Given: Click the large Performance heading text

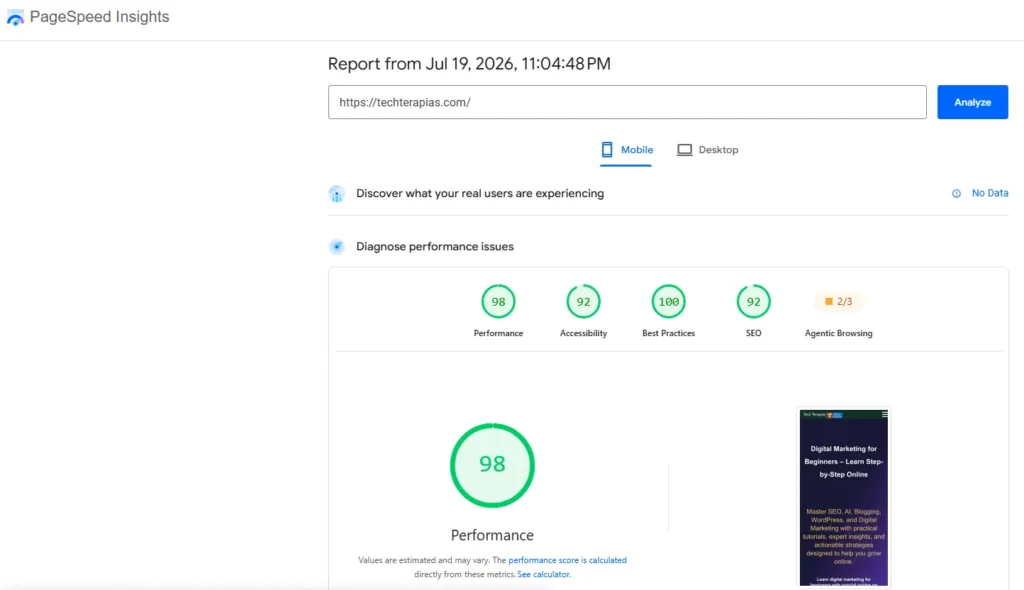Looking at the screenshot, I should [x=492, y=535].
